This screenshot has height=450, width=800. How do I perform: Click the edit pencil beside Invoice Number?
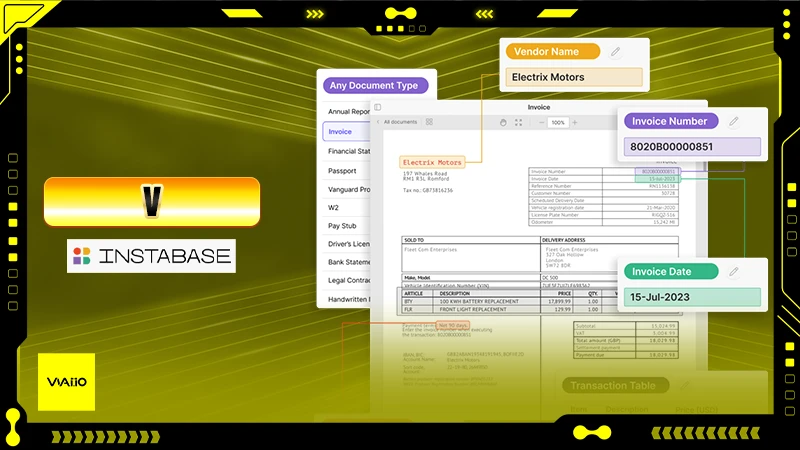[734, 121]
